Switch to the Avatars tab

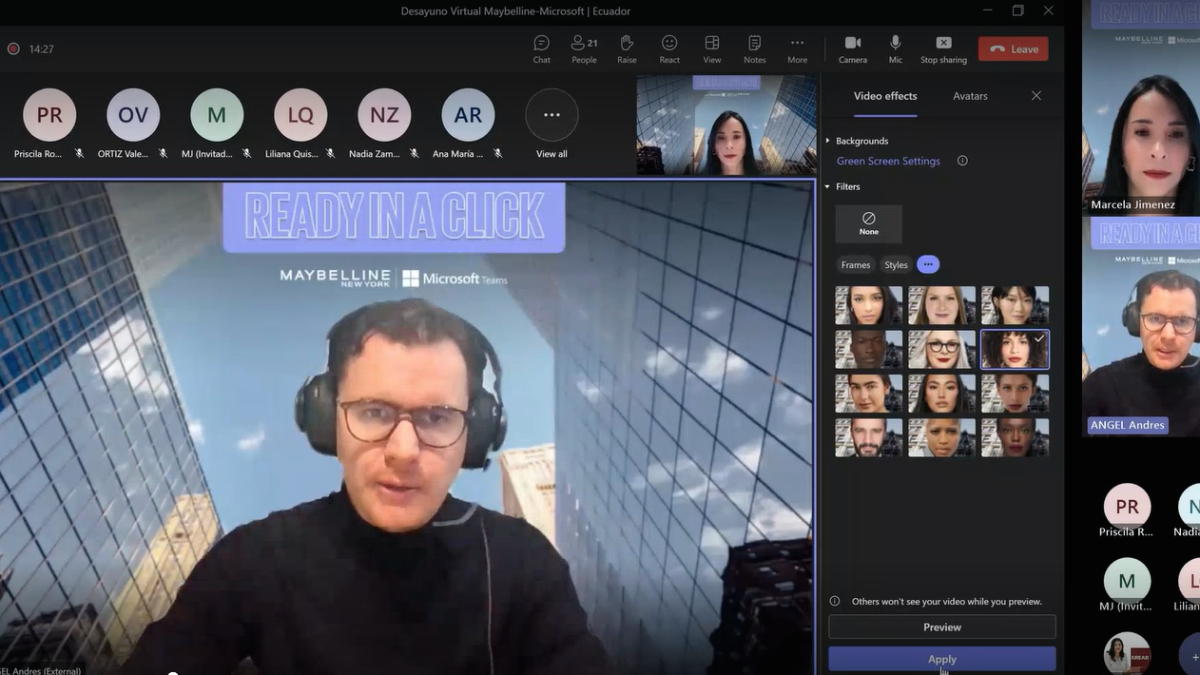(x=968, y=96)
